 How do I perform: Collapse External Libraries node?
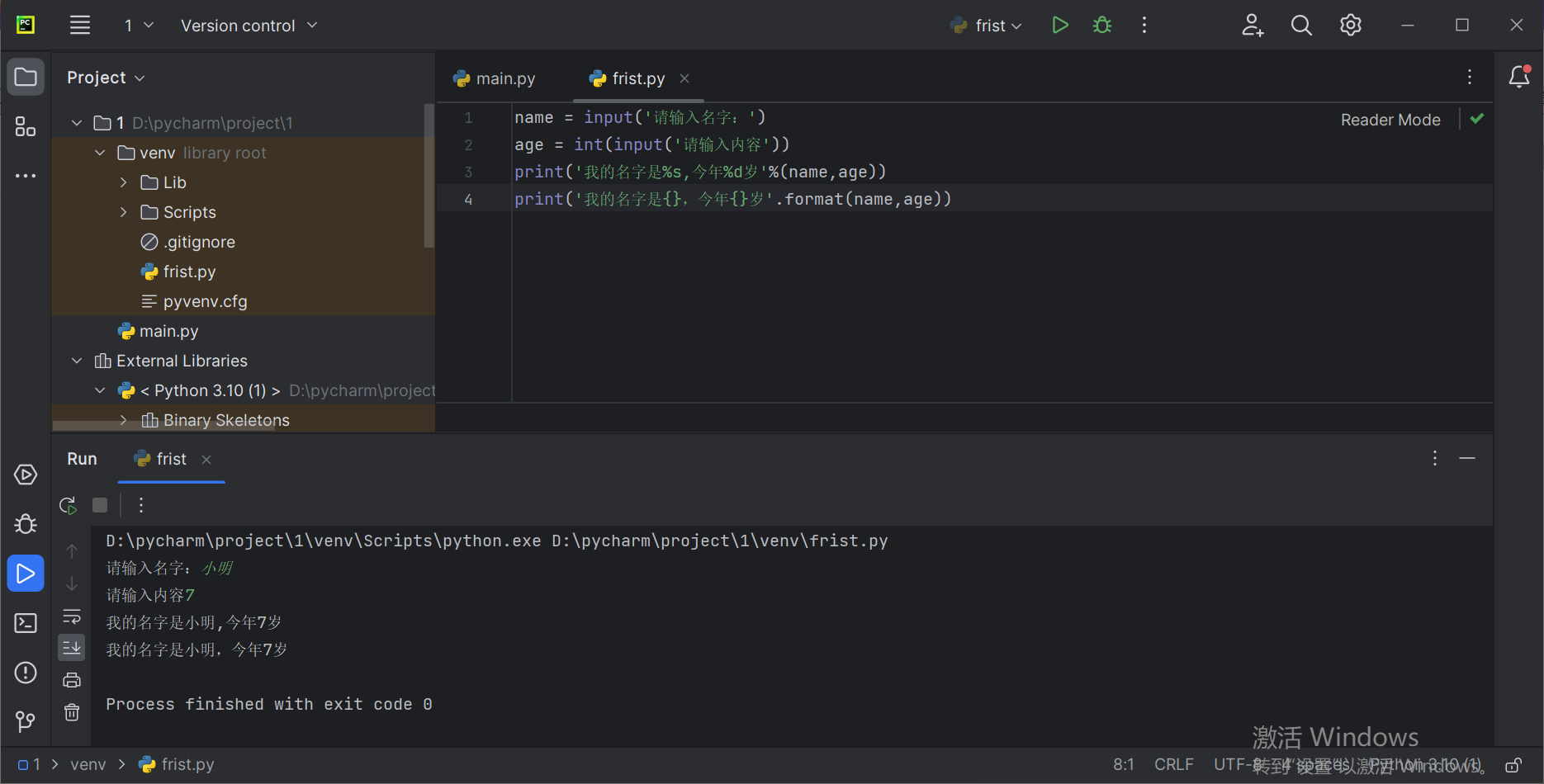(77, 361)
